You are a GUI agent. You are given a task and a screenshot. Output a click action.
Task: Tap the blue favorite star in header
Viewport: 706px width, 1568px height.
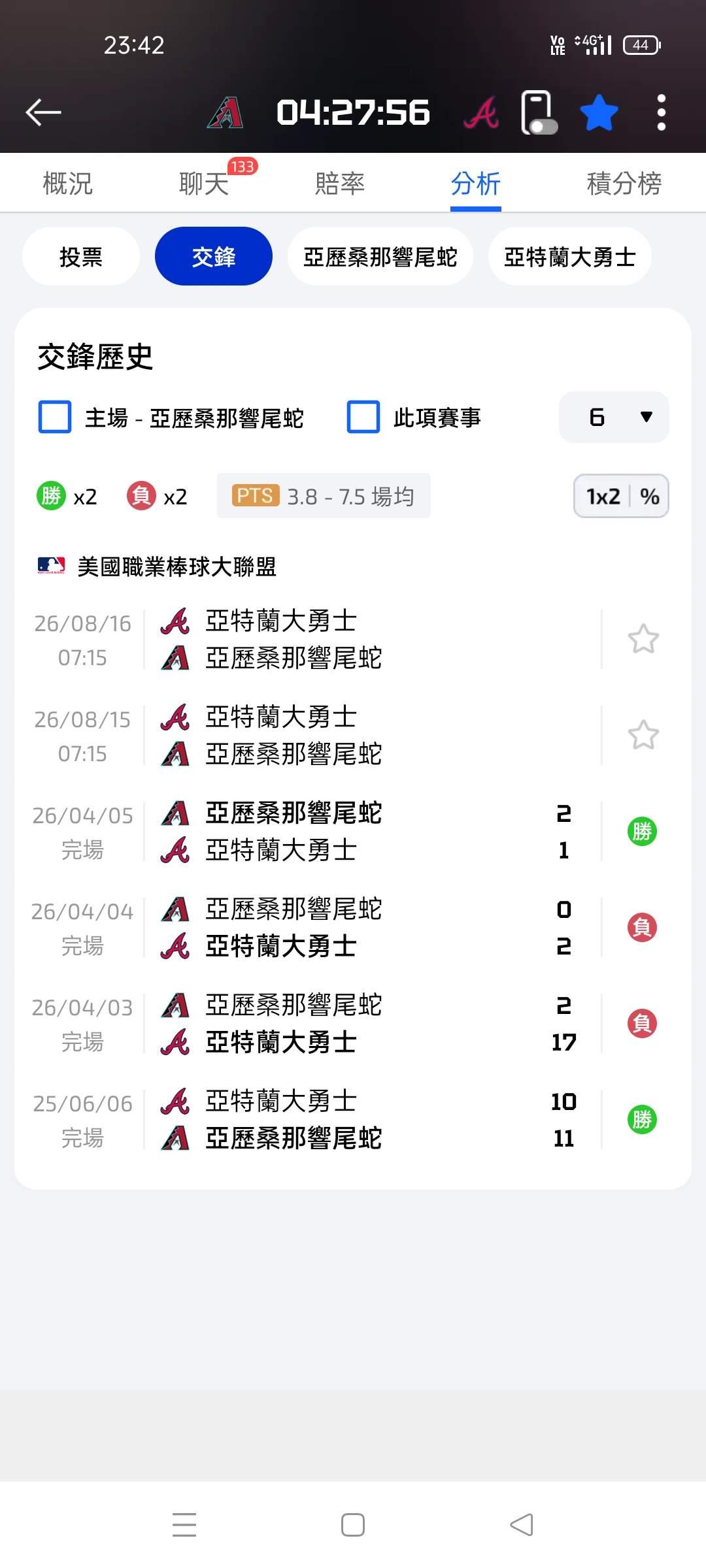599,112
